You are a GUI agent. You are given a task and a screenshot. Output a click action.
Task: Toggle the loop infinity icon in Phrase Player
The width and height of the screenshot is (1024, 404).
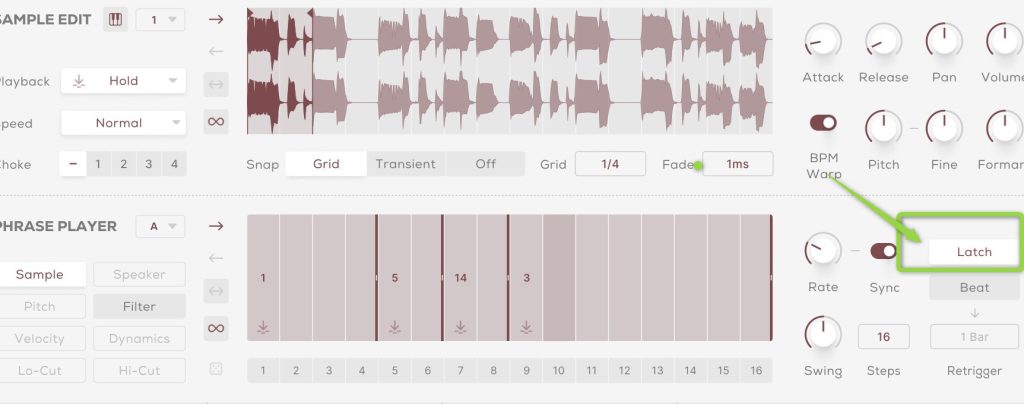[x=216, y=327]
